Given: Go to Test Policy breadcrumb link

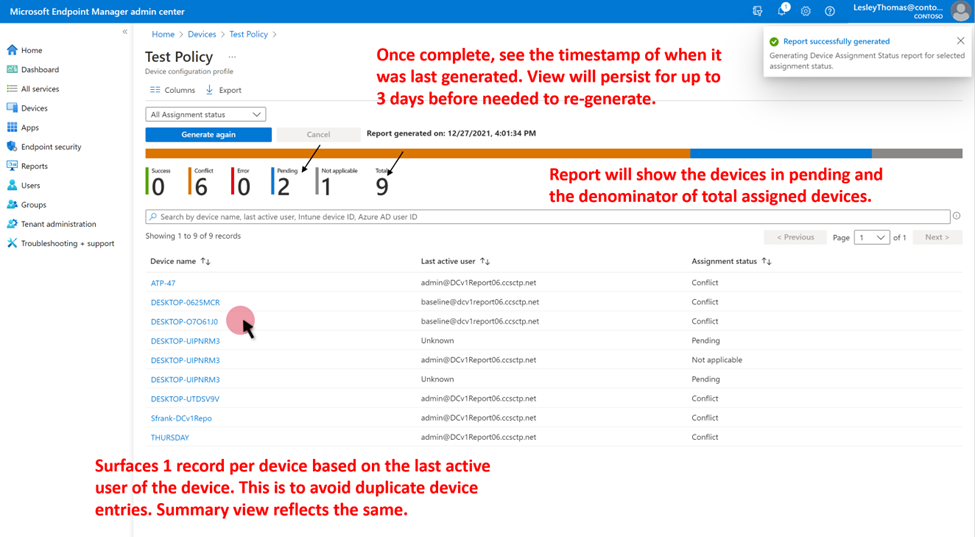Looking at the screenshot, I should [249, 34].
